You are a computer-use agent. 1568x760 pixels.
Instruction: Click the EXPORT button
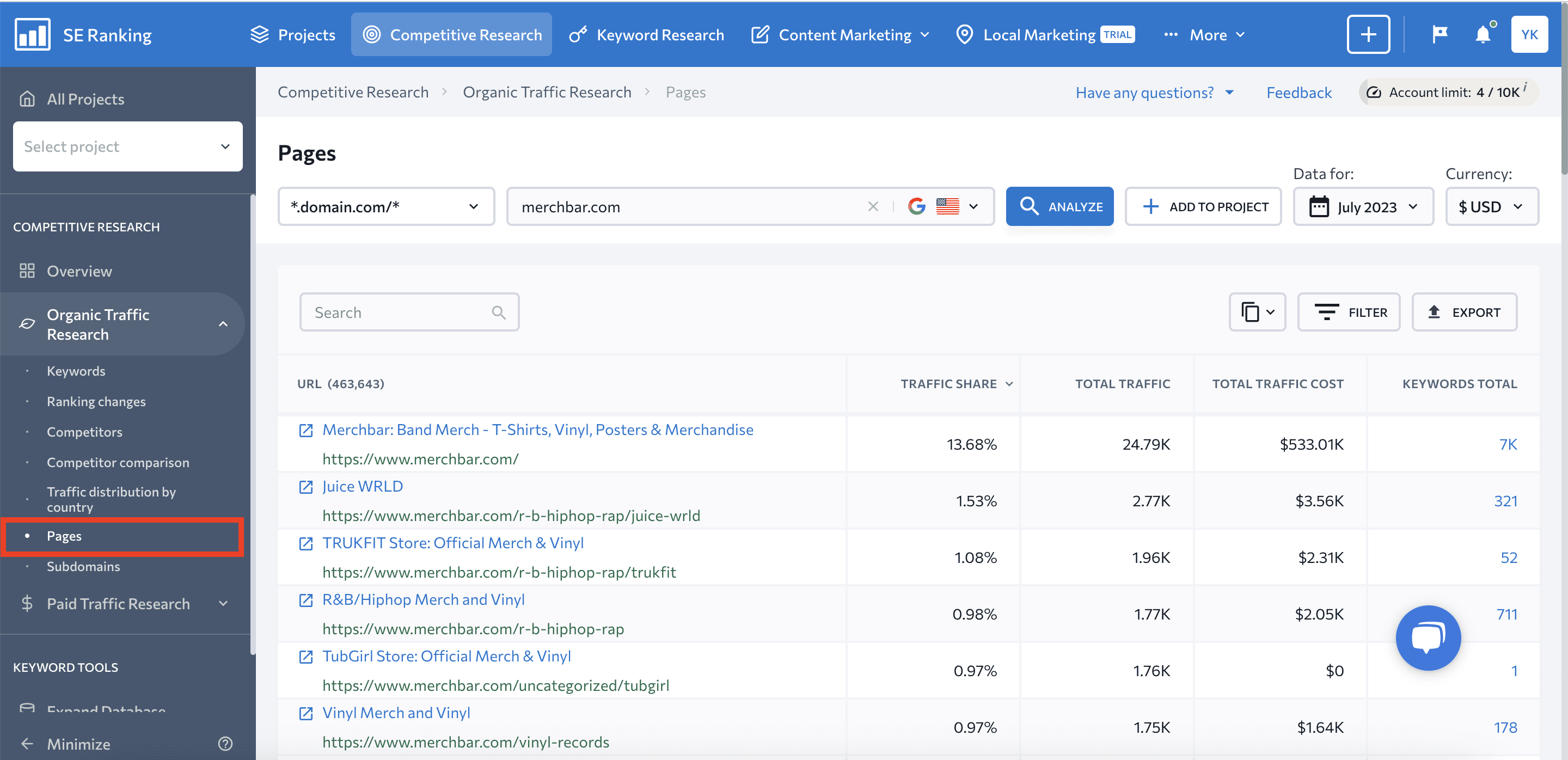click(x=1464, y=312)
